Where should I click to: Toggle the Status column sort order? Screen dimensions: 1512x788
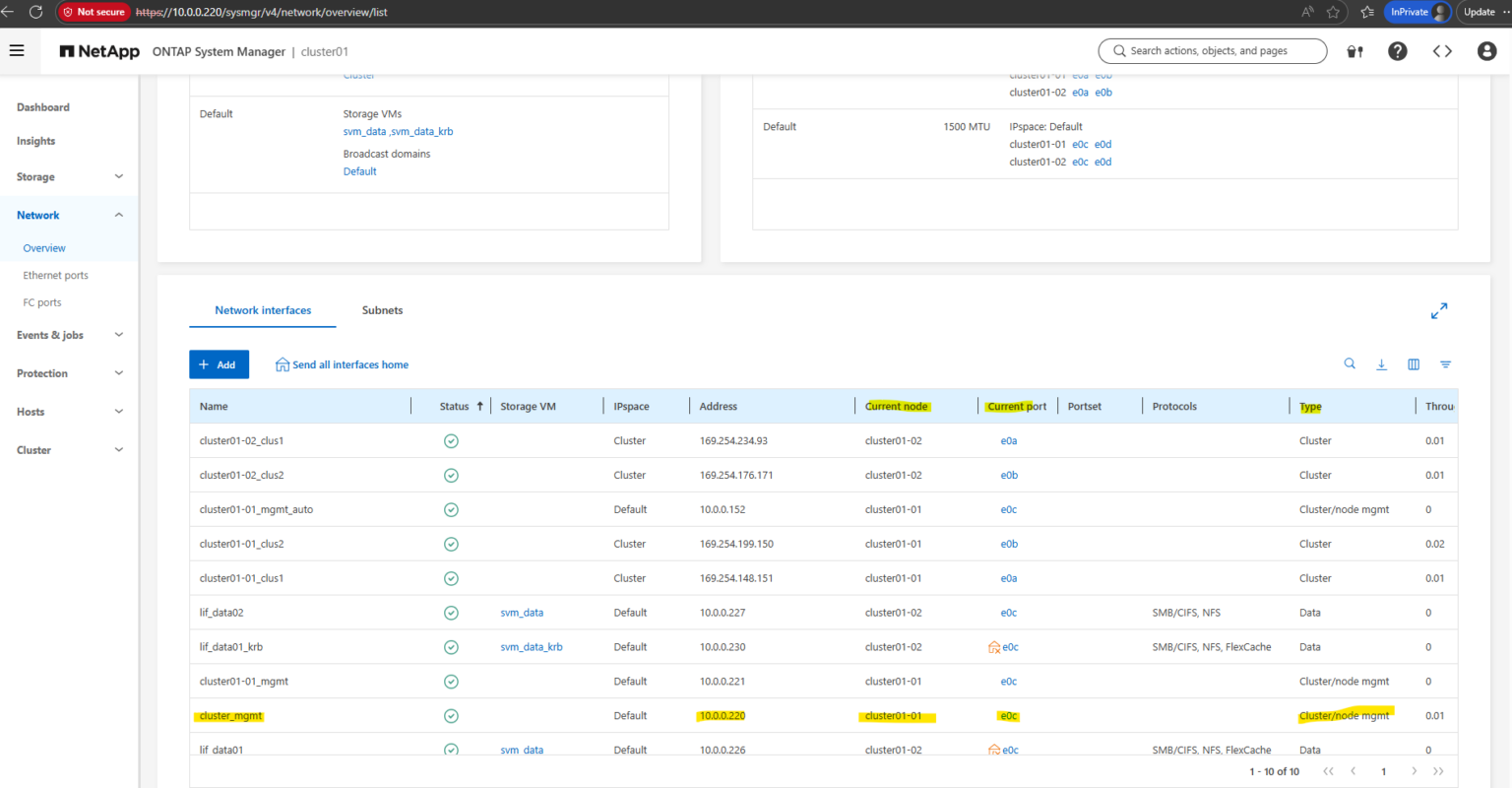pyautogui.click(x=480, y=406)
